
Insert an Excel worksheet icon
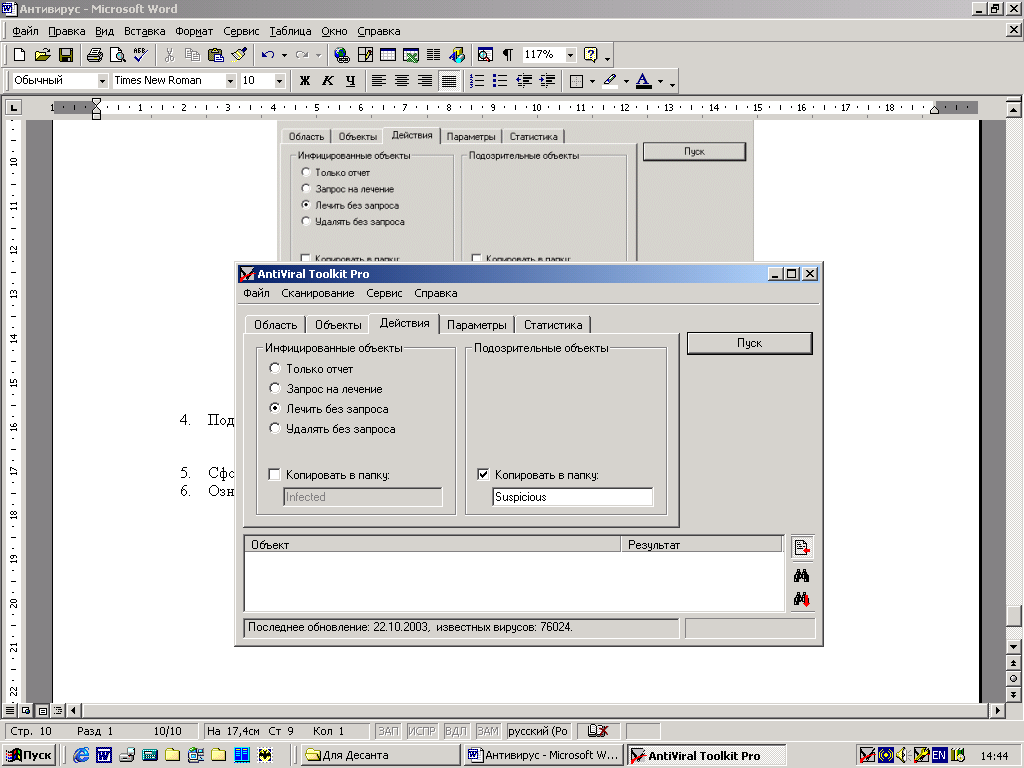point(411,55)
